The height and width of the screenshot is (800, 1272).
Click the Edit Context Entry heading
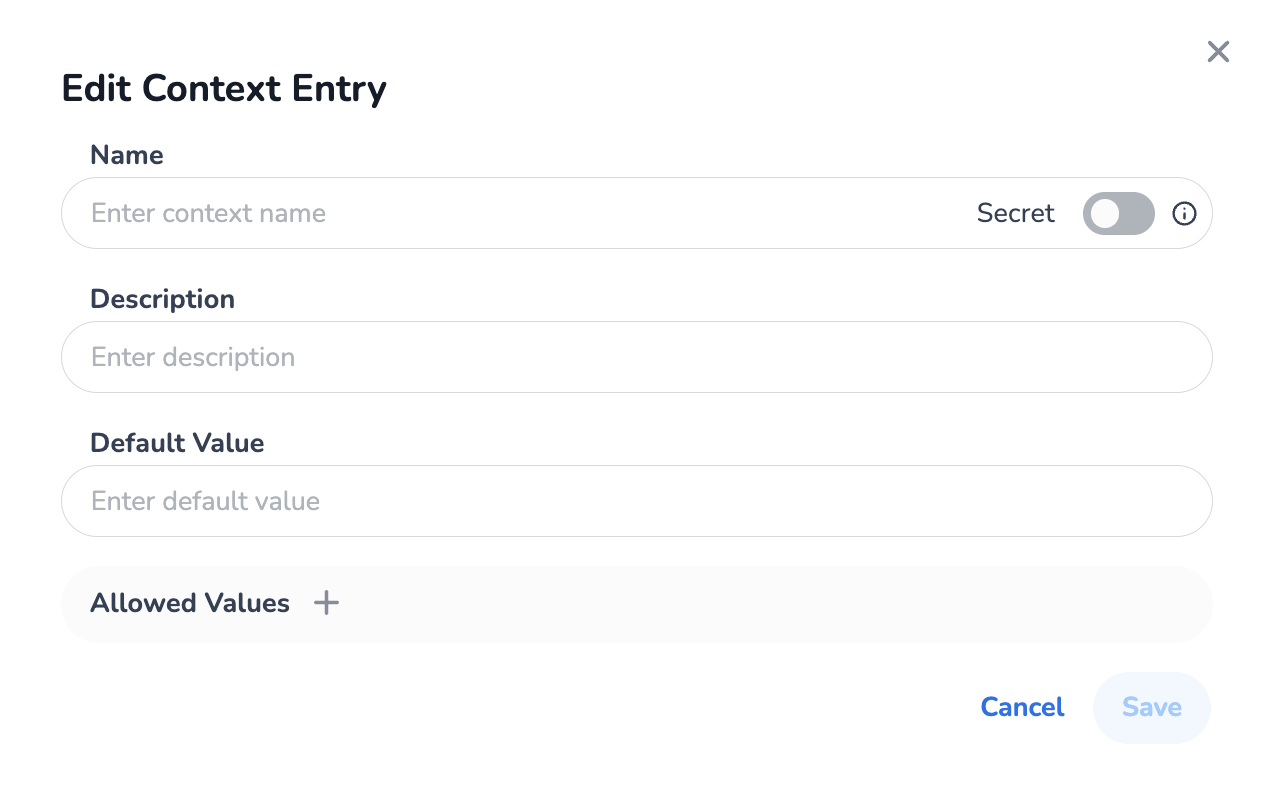[x=224, y=89]
